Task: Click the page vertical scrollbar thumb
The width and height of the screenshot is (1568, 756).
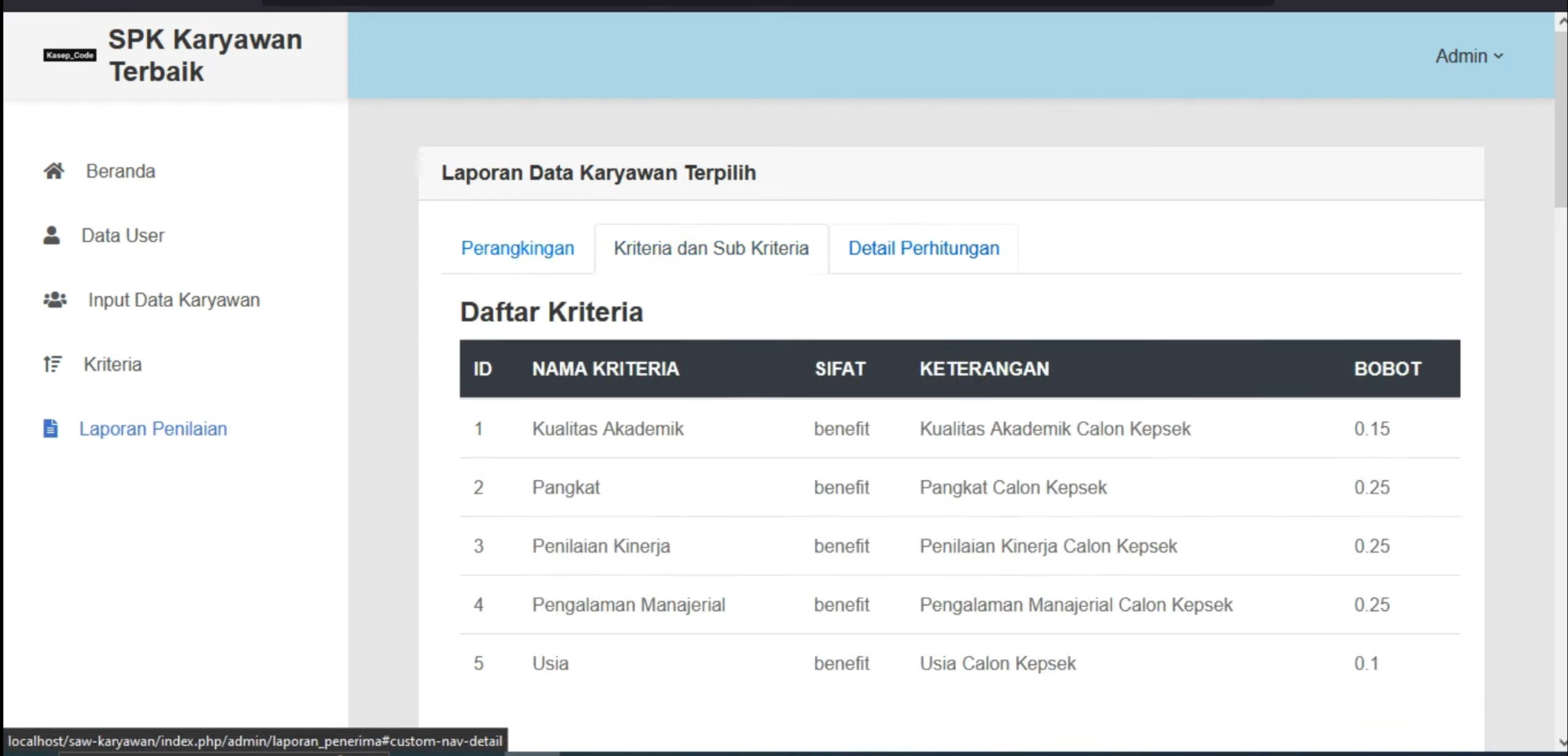Action: click(x=1561, y=119)
